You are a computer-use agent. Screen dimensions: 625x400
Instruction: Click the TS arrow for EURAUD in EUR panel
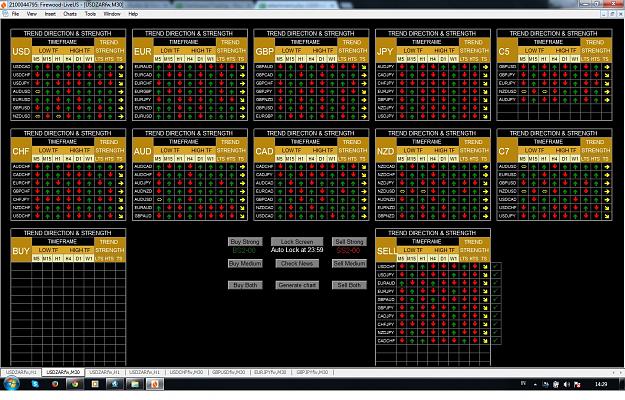(242, 67)
